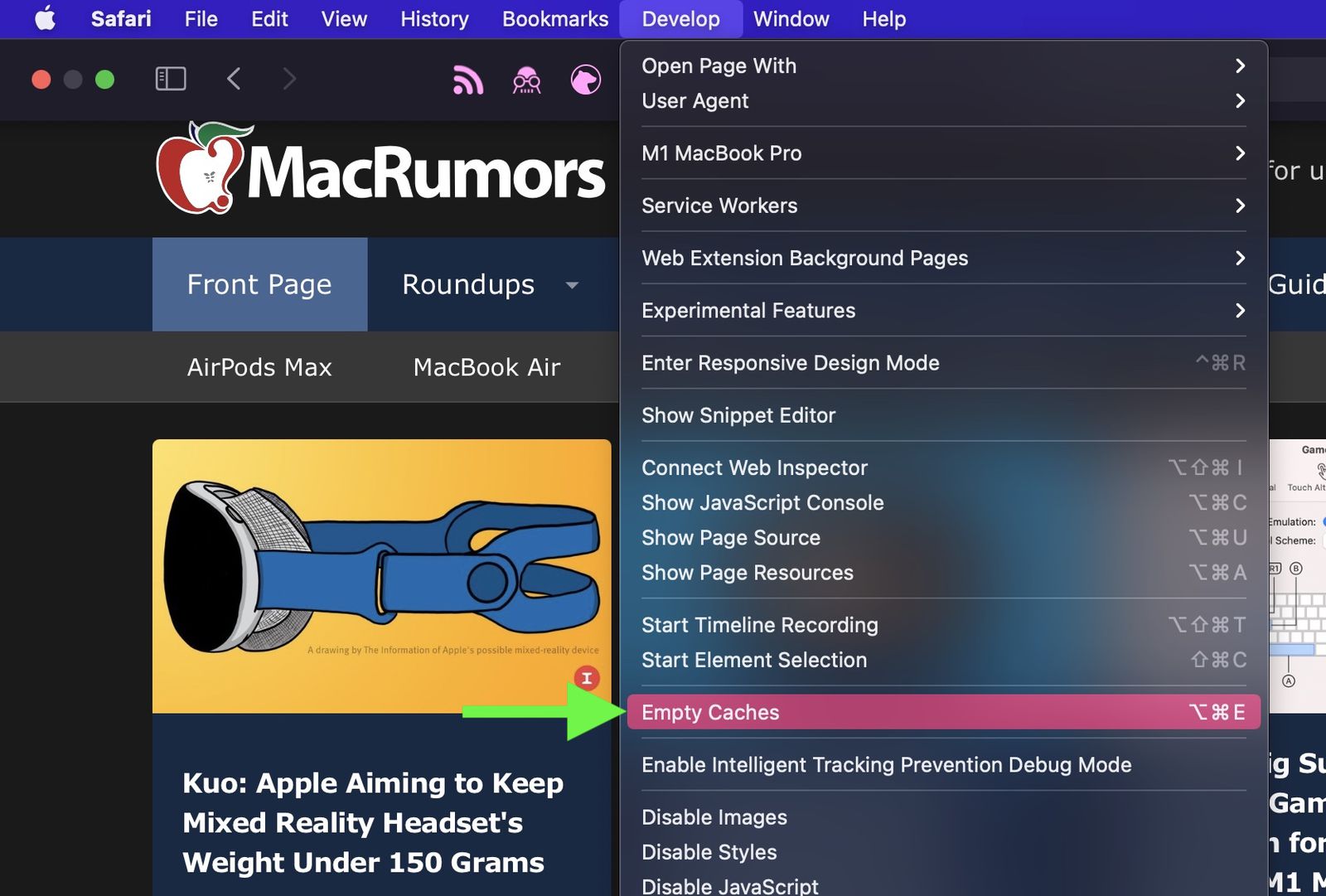
Task: Open the Window menu
Action: point(791,18)
